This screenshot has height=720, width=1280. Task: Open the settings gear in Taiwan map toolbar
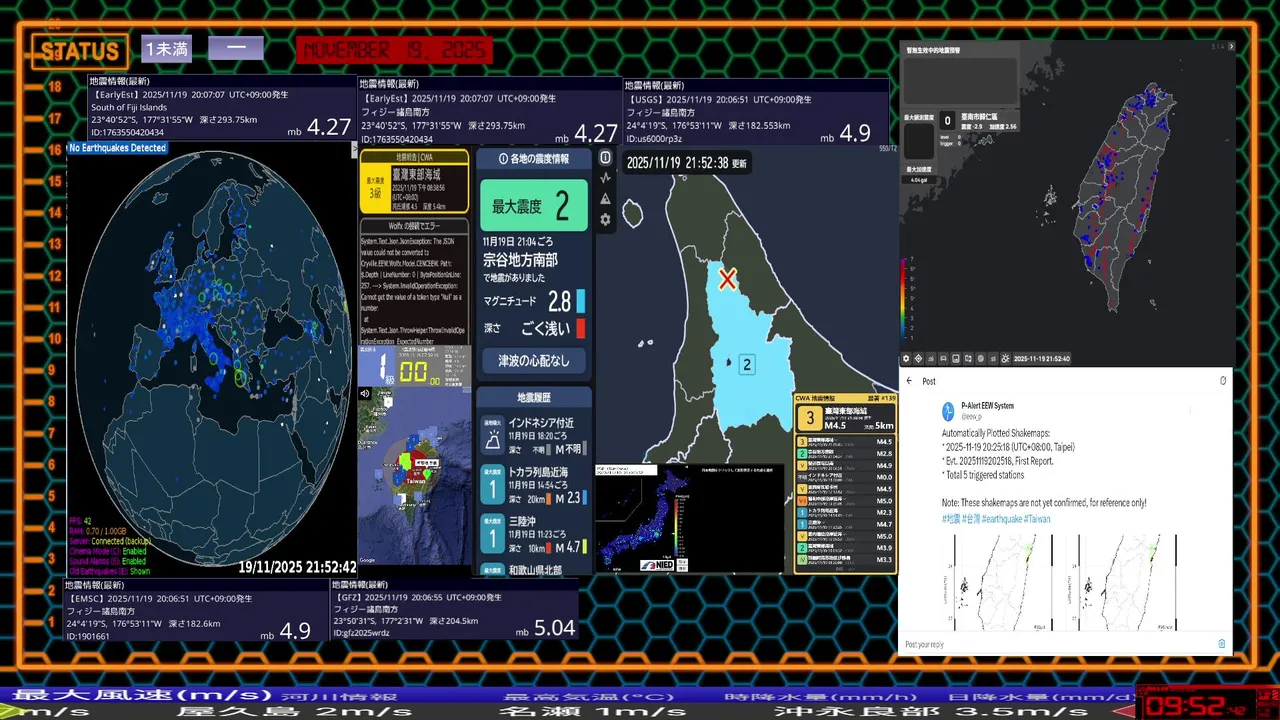(906, 358)
